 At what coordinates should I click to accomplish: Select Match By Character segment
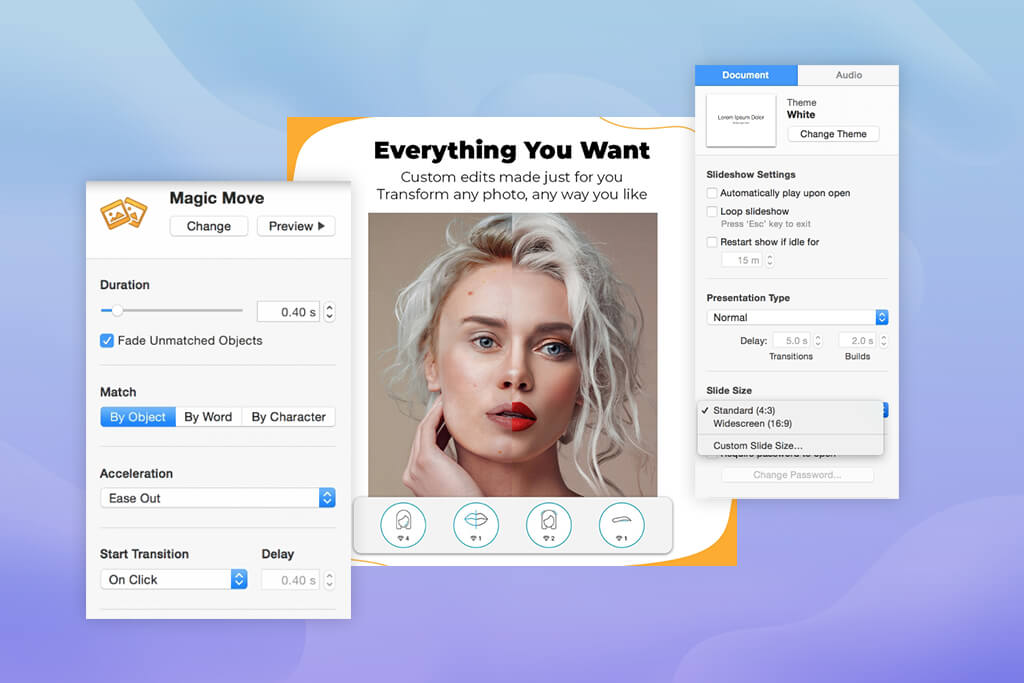click(289, 417)
